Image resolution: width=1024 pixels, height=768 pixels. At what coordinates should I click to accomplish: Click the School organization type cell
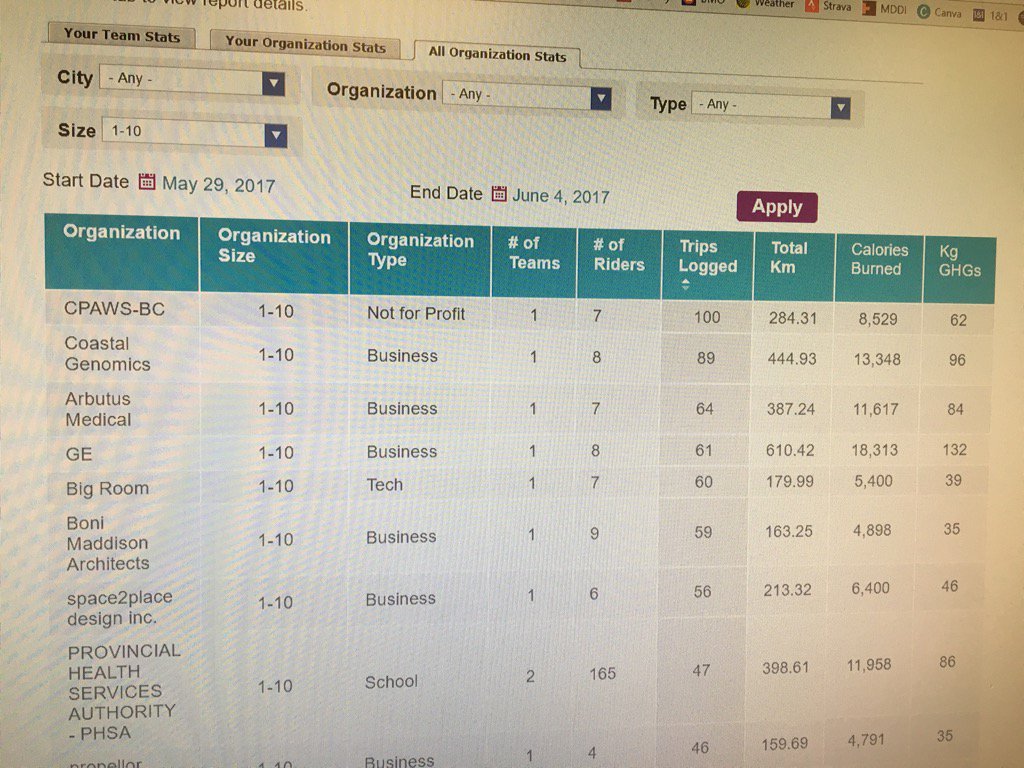(391, 682)
